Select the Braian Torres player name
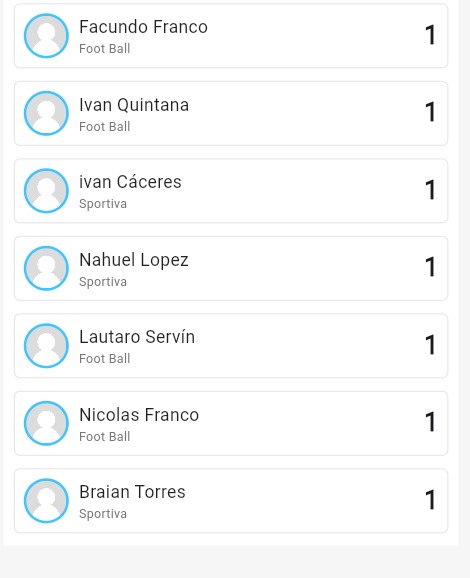Image resolution: width=470 pixels, height=578 pixels. [132, 492]
